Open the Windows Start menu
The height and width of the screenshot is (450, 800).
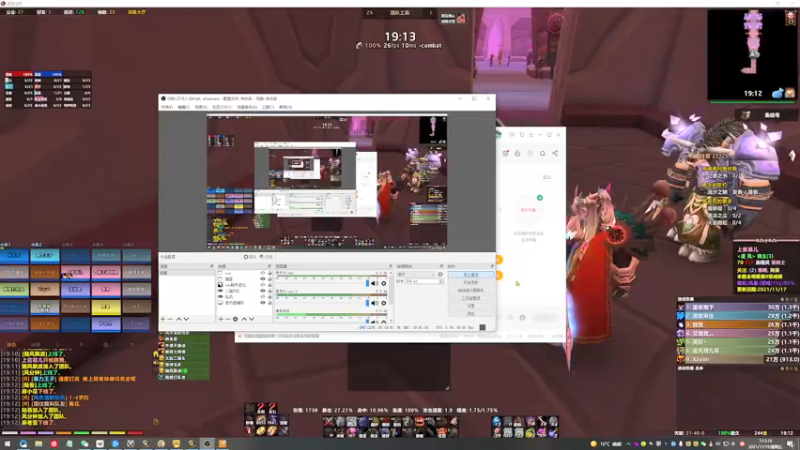[7, 444]
